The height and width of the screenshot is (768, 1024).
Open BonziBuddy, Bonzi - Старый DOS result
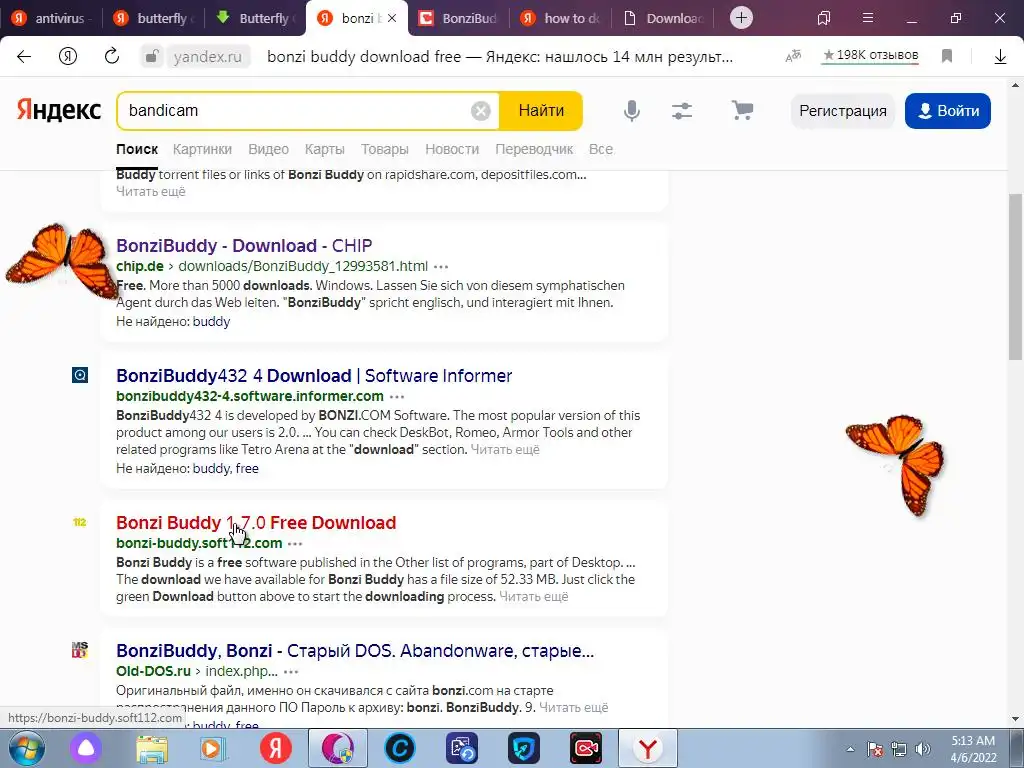355,650
